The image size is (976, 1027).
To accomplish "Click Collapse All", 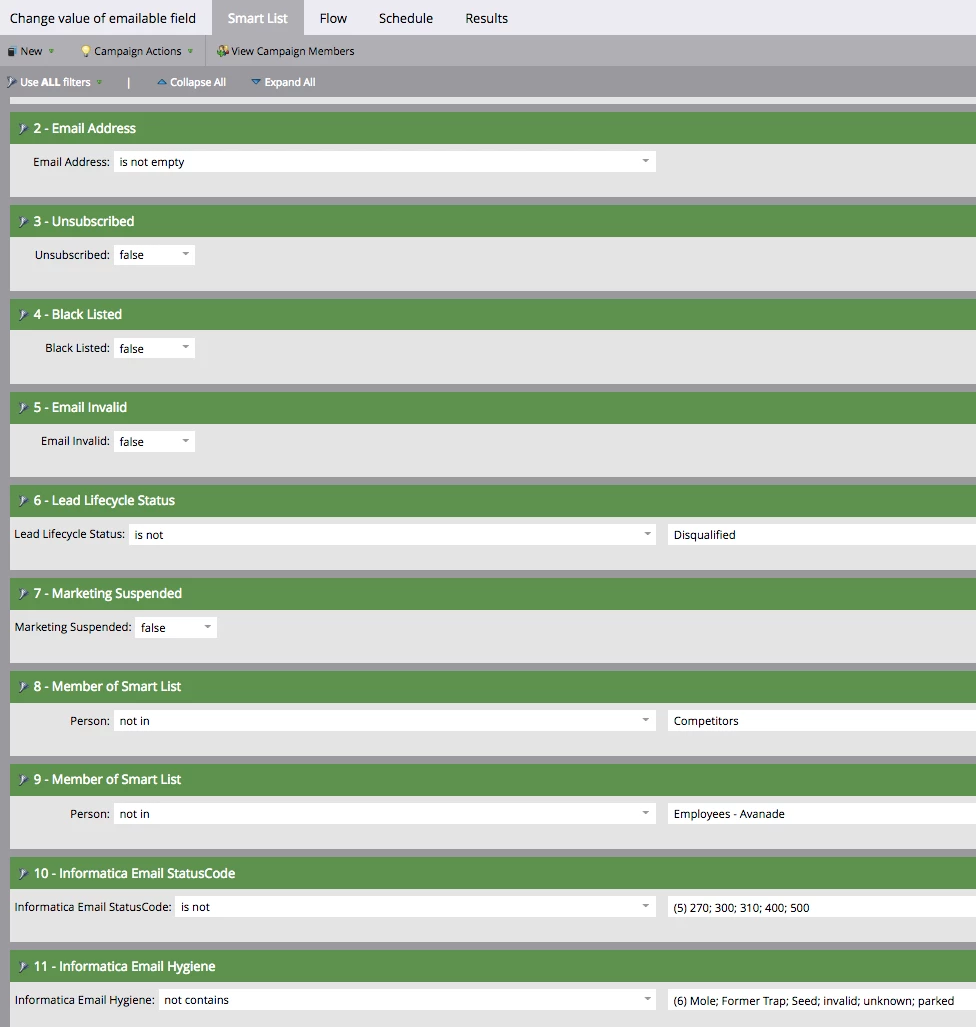I will 191,82.
